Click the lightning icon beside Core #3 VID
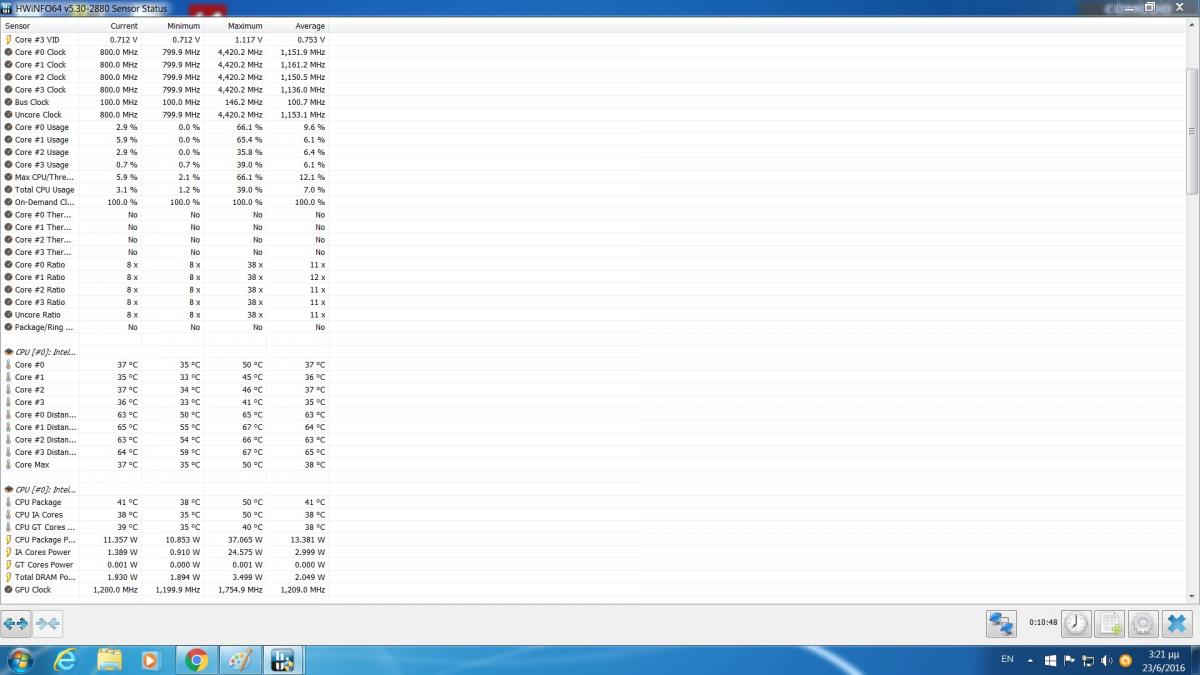1200x675 pixels. tap(8, 39)
